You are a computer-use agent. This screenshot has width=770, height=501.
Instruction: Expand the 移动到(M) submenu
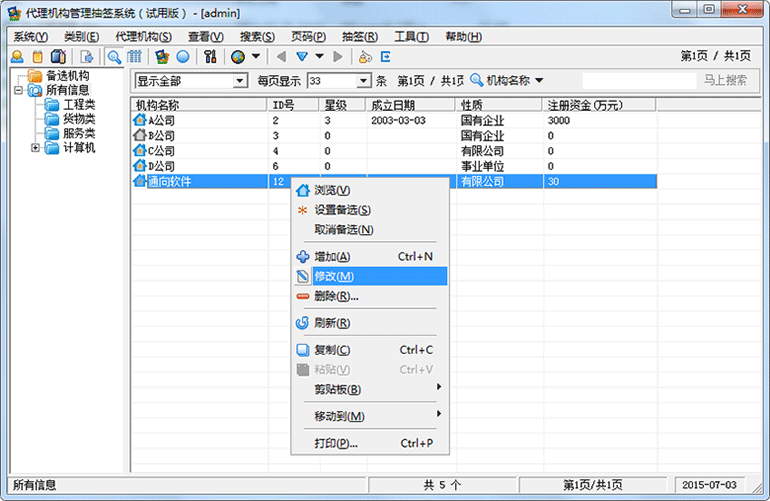pyautogui.click(x=370, y=416)
